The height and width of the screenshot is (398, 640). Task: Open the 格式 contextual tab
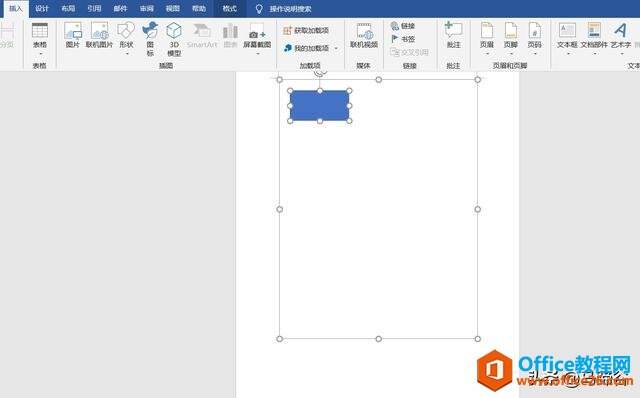[x=229, y=9]
